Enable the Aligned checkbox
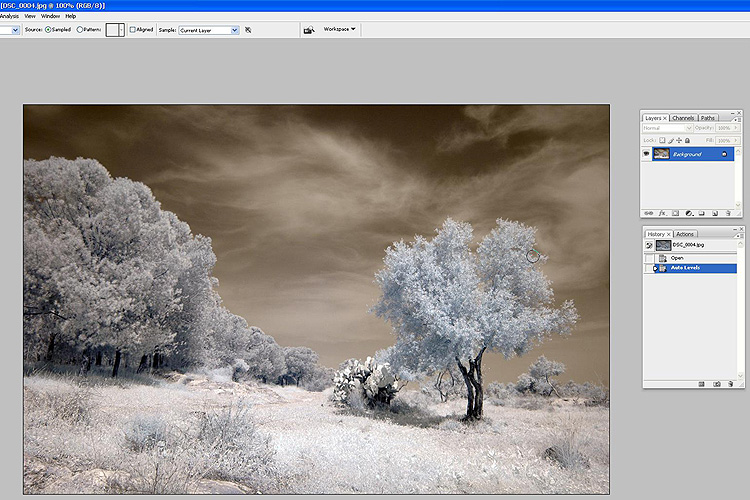 (133, 30)
